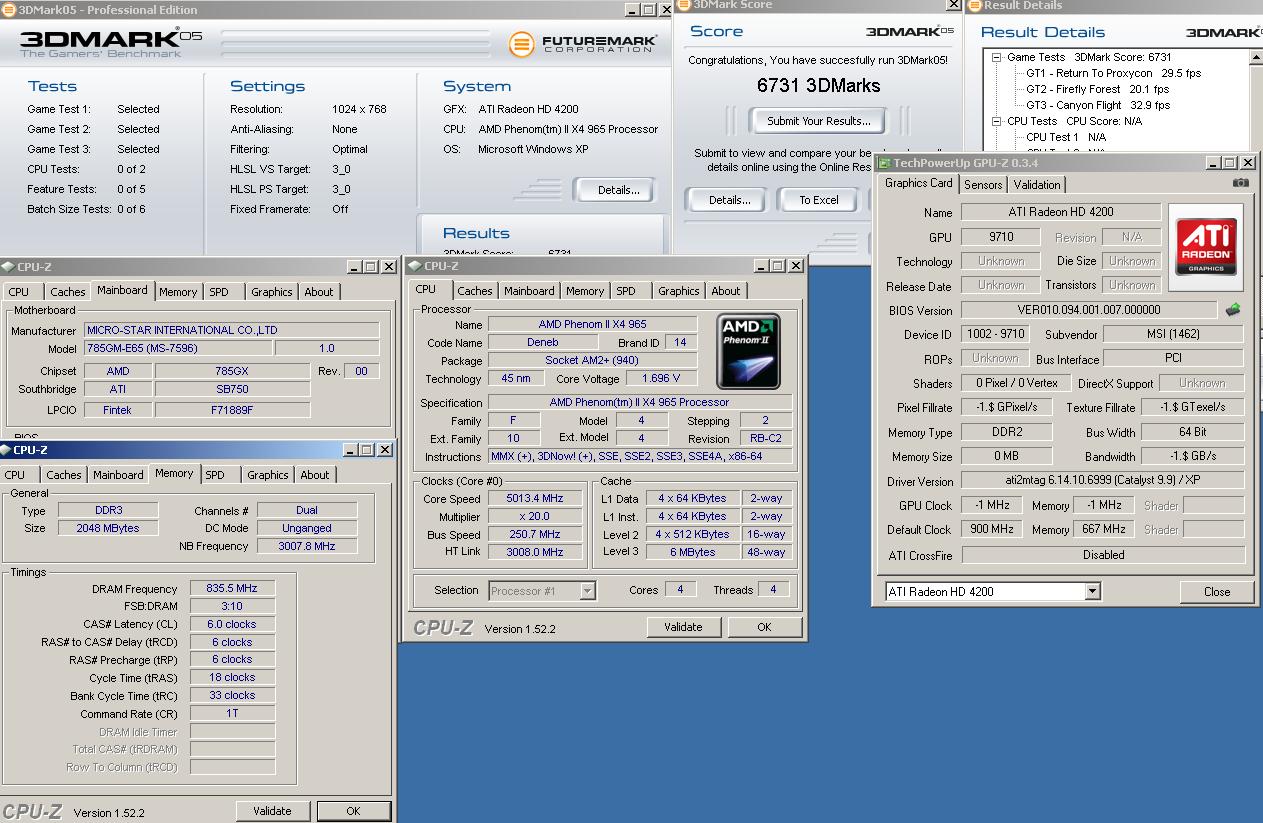The width and height of the screenshot is (1263, 823).
Task: Open the Memory tab in the CPU-Z processor window
Action: pyautogui.click(x=585, y=291)
